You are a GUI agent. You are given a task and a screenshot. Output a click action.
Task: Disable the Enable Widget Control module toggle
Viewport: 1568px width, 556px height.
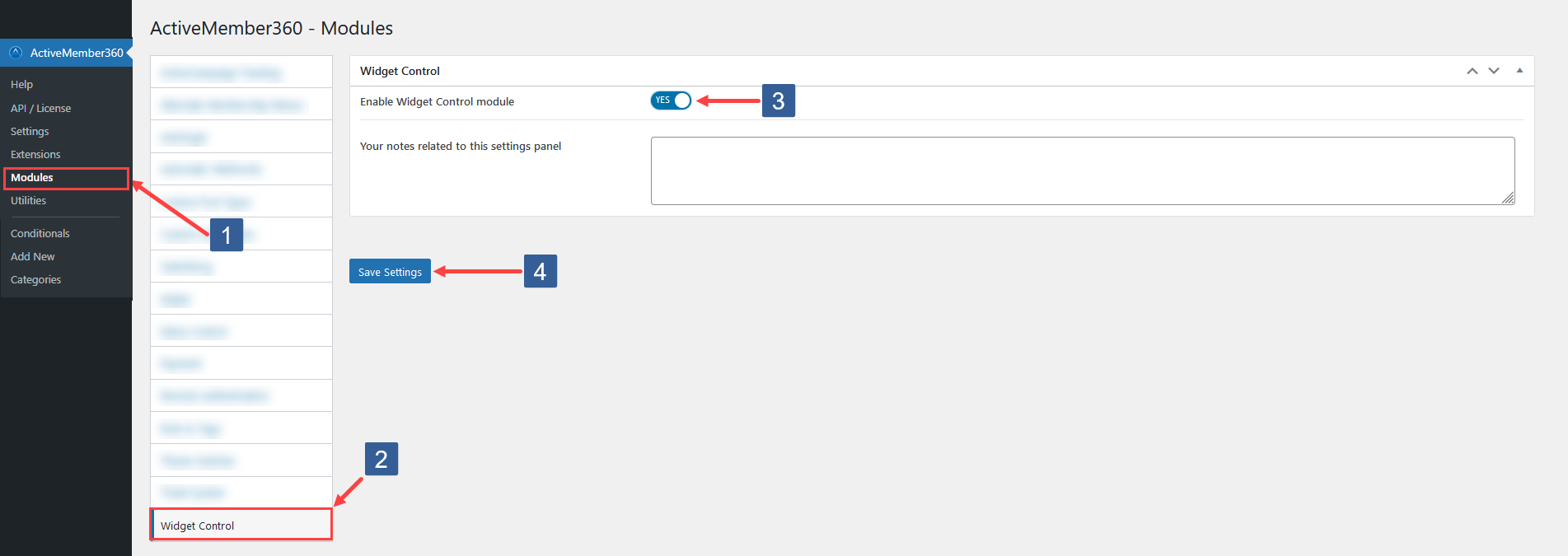(670, 100)
